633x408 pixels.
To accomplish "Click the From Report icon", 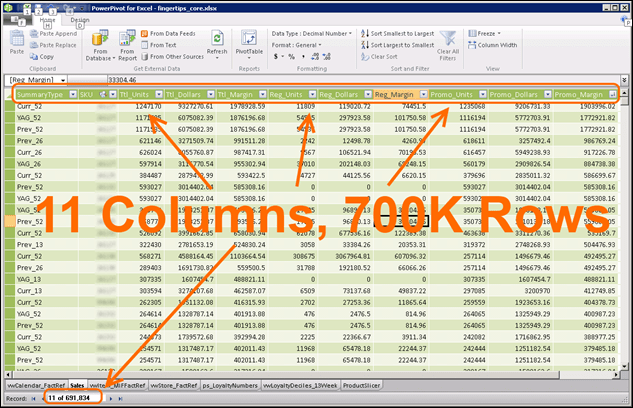I will click(127, 40).
